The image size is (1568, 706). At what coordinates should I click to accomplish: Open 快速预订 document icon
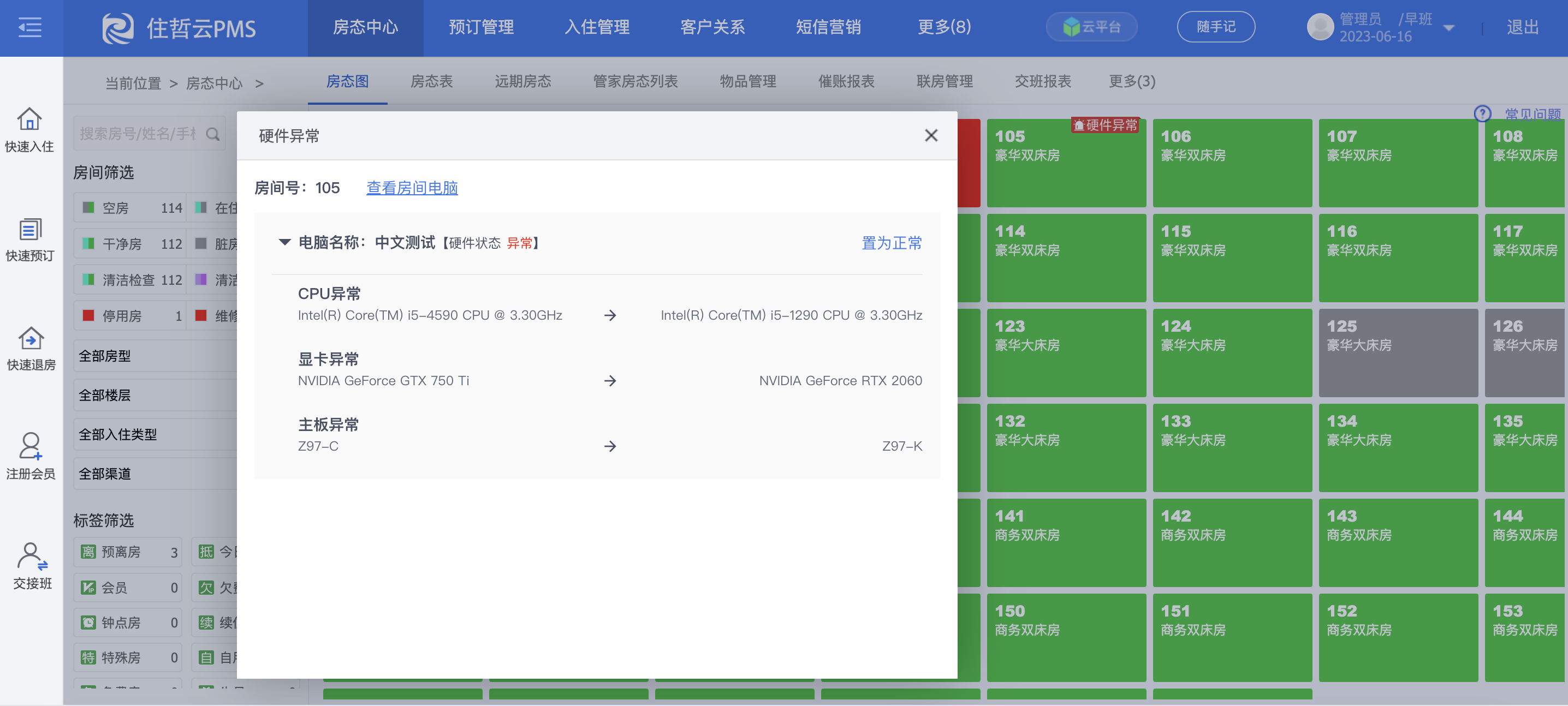(30, 229)
